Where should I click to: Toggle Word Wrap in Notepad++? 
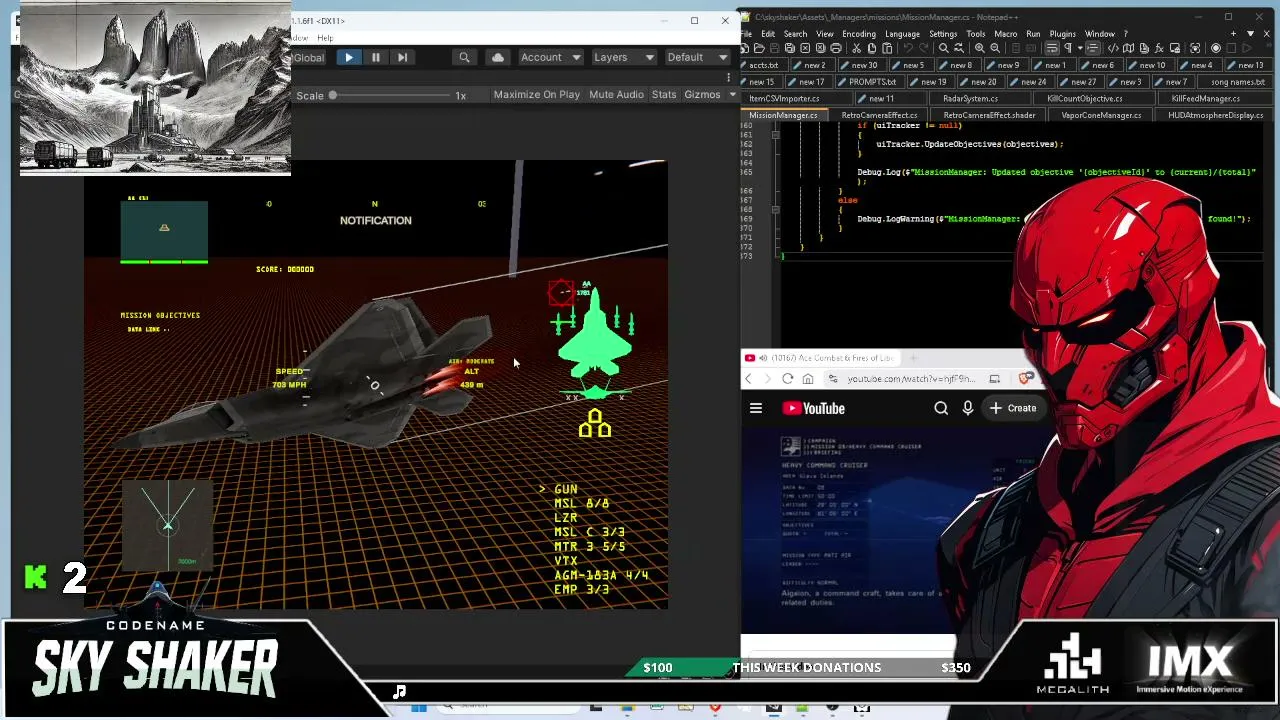click(1051, 48)
